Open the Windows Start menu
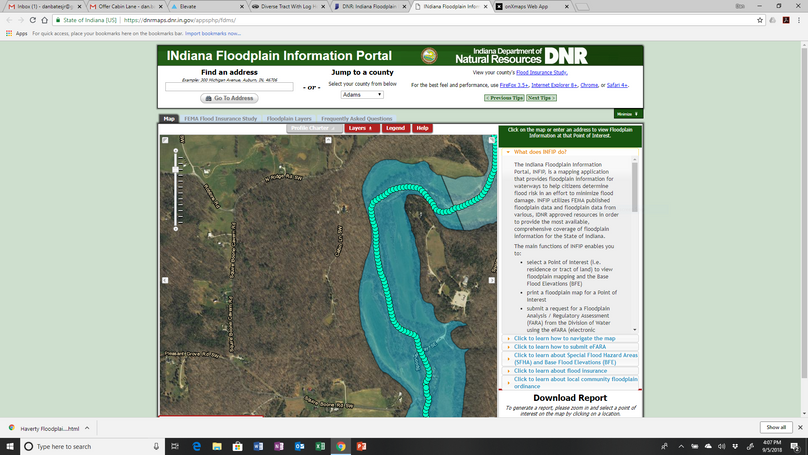 10,446
